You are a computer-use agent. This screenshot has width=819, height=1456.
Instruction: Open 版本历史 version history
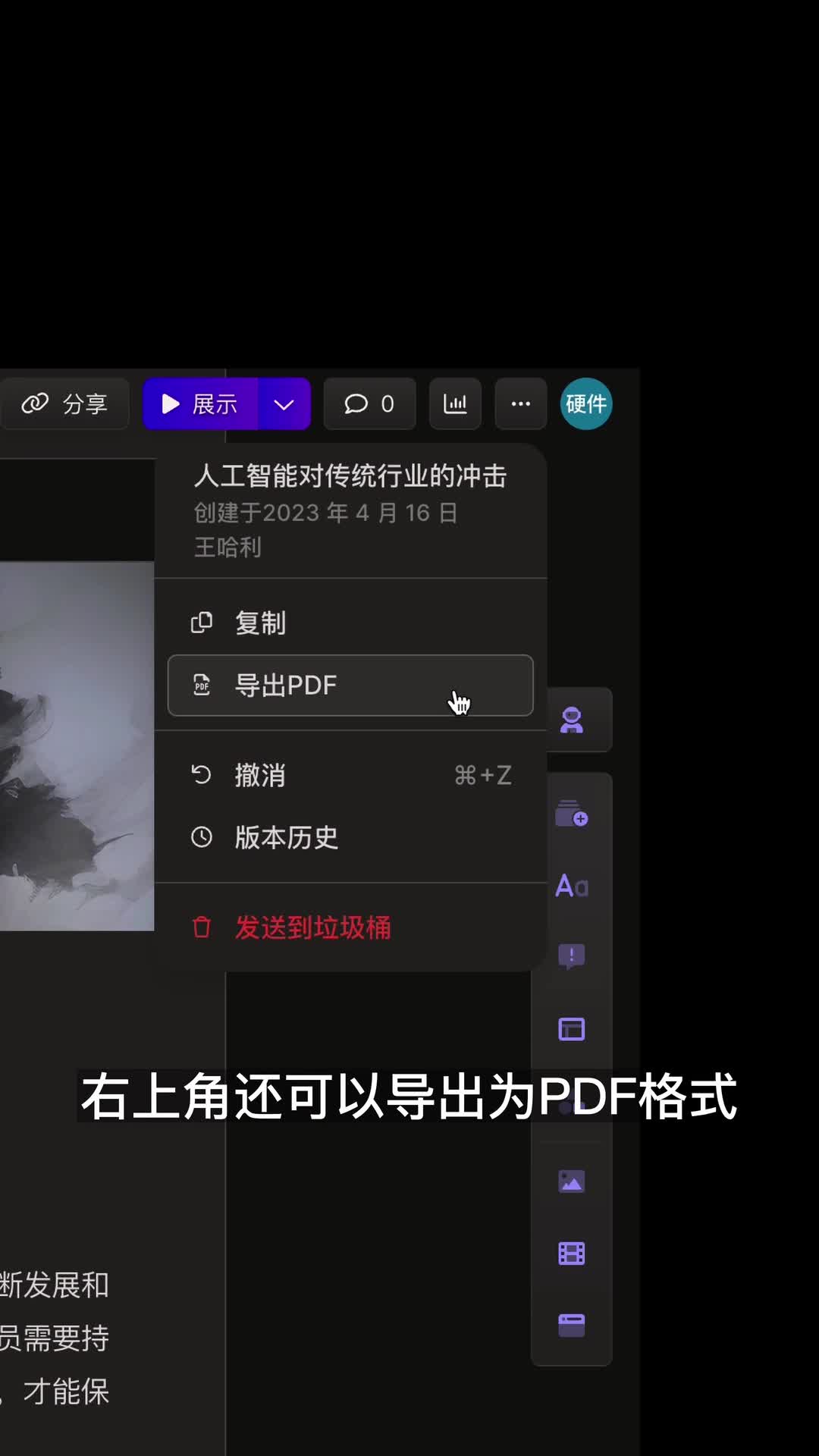coord(286,837)
